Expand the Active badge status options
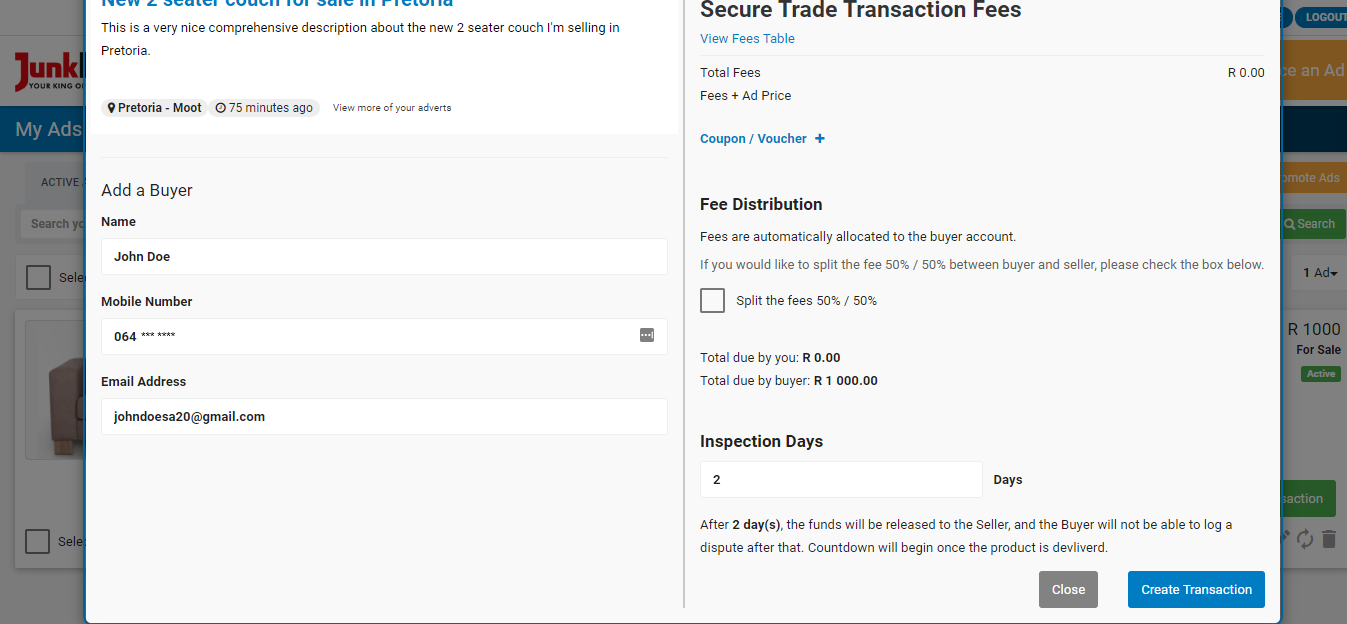 tap(1320, 373)
